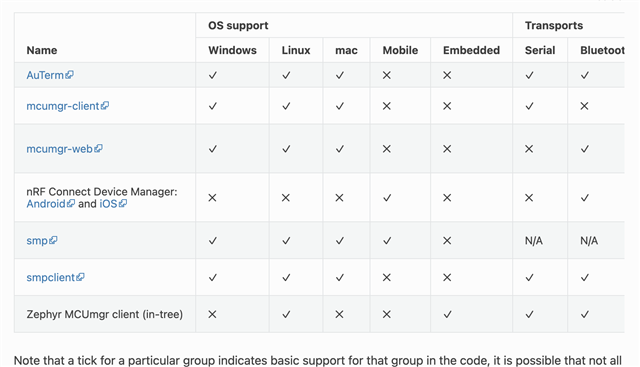Image resolution: width=640 pixels, height=367 pixels.
Task: Click the mcumgr-client Bluetooth cross mark
Action: (x=584, y=106)
